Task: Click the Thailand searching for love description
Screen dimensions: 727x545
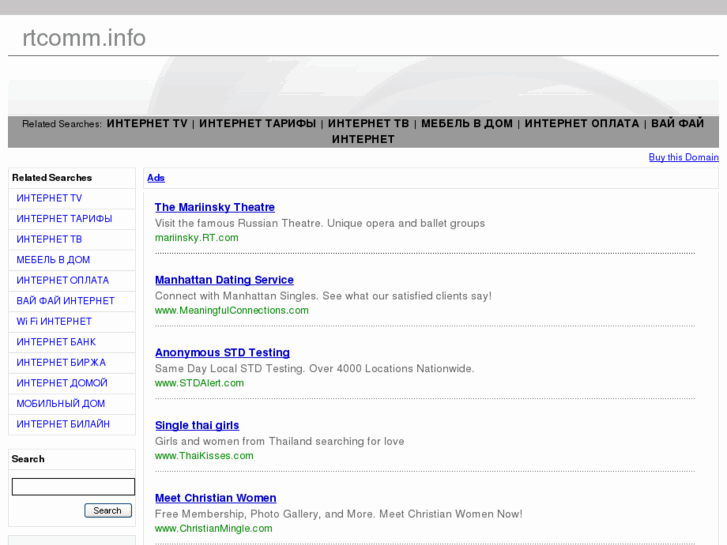Action: click(x=280, y=441)
